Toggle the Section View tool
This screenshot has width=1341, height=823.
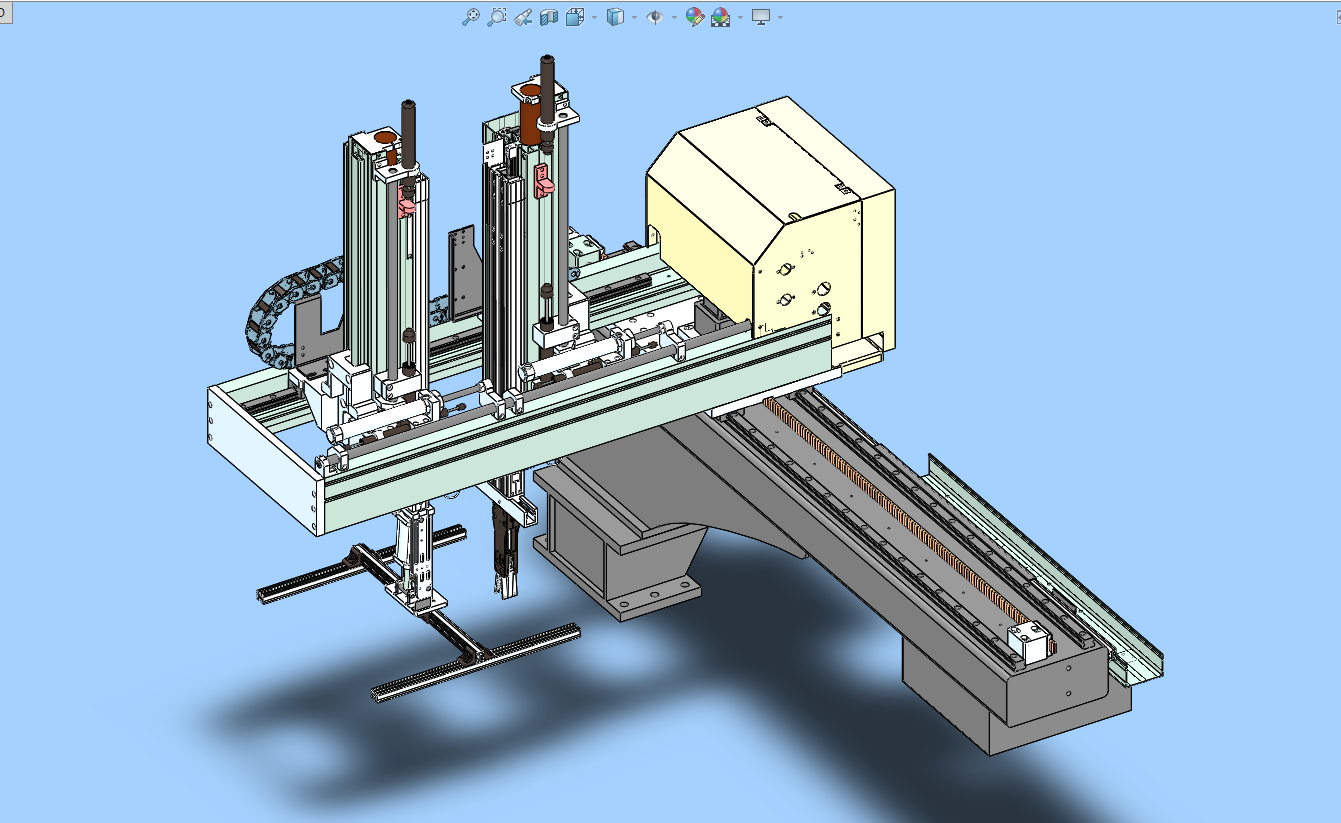(548, 17)
